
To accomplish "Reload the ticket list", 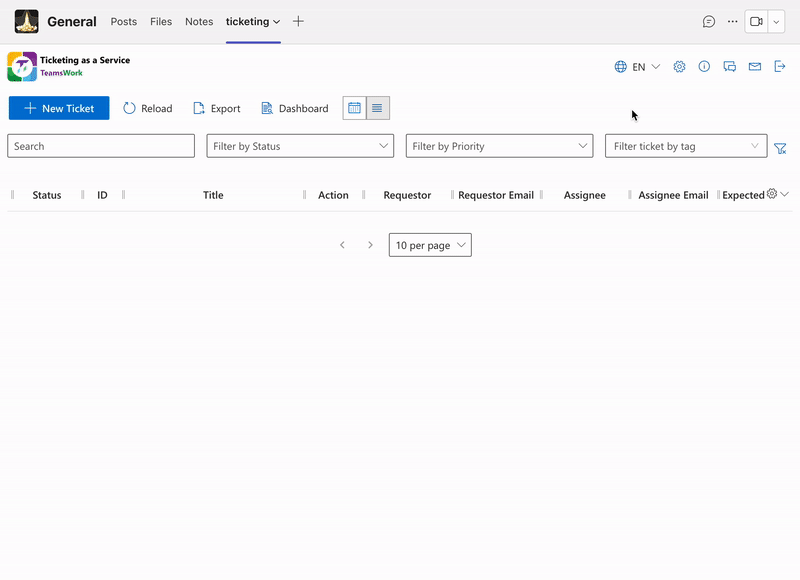I will click(x=148, y=108).
